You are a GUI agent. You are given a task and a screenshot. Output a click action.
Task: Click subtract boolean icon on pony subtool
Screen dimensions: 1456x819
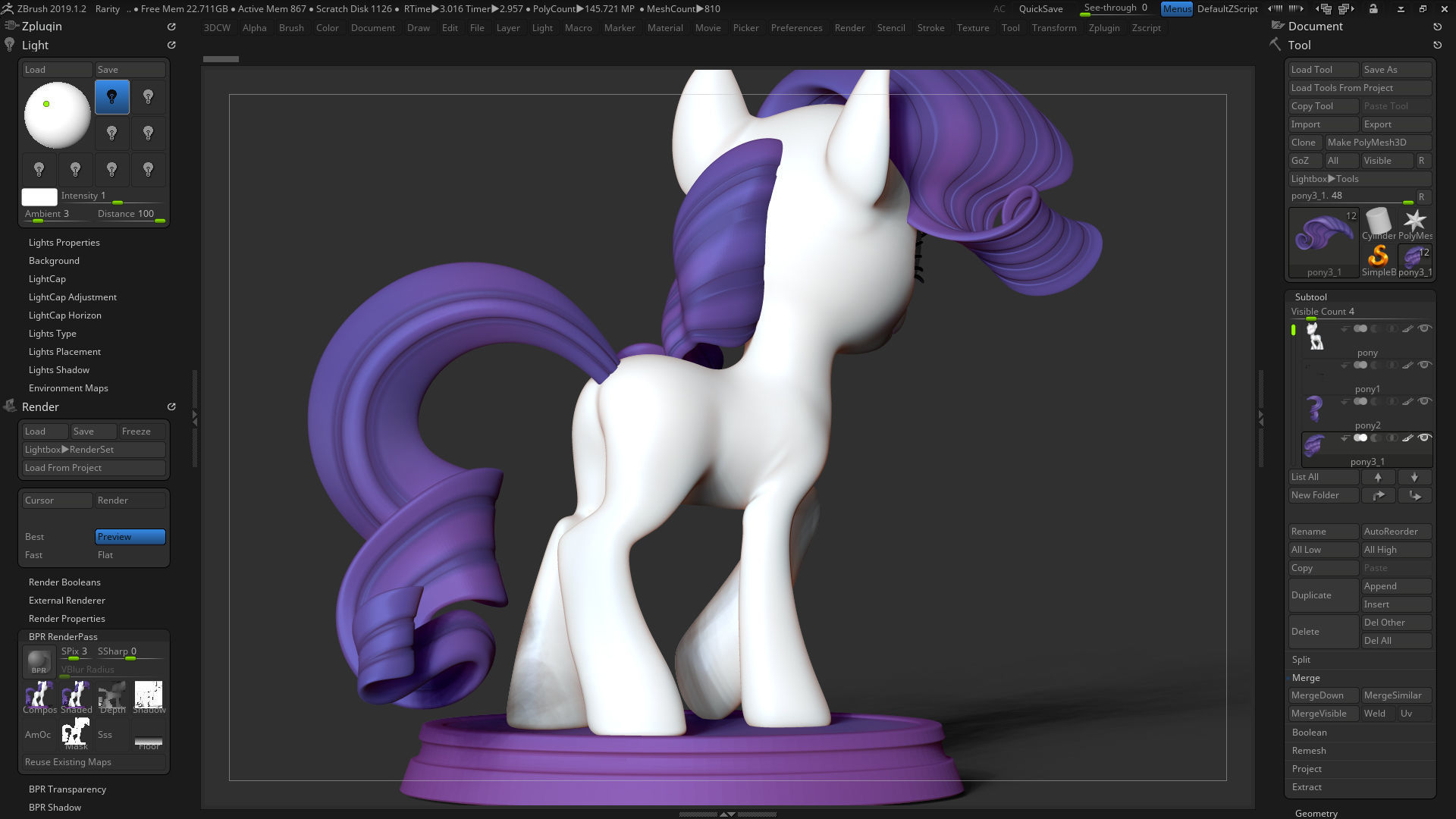pos(1376,328)
